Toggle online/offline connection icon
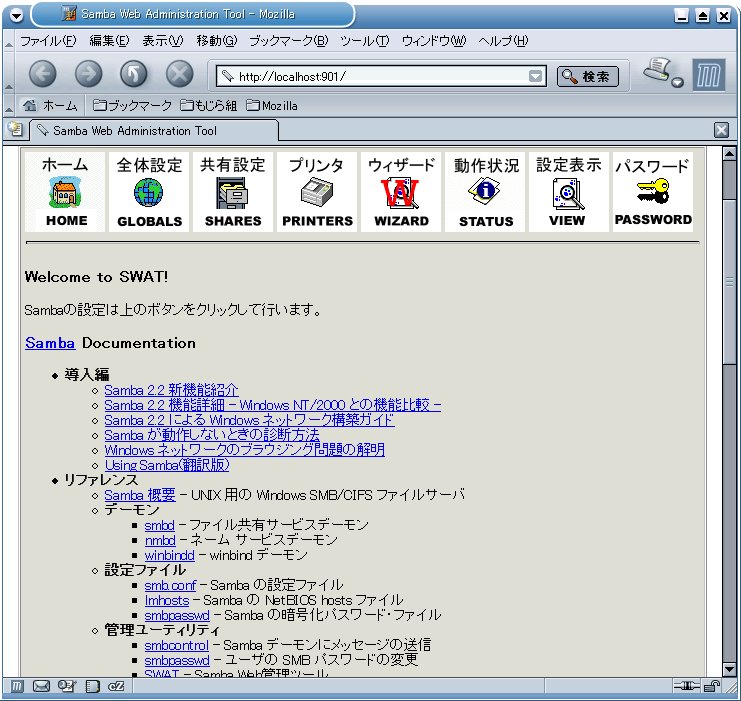Screen dimensions: 741x701 [686, 685]
